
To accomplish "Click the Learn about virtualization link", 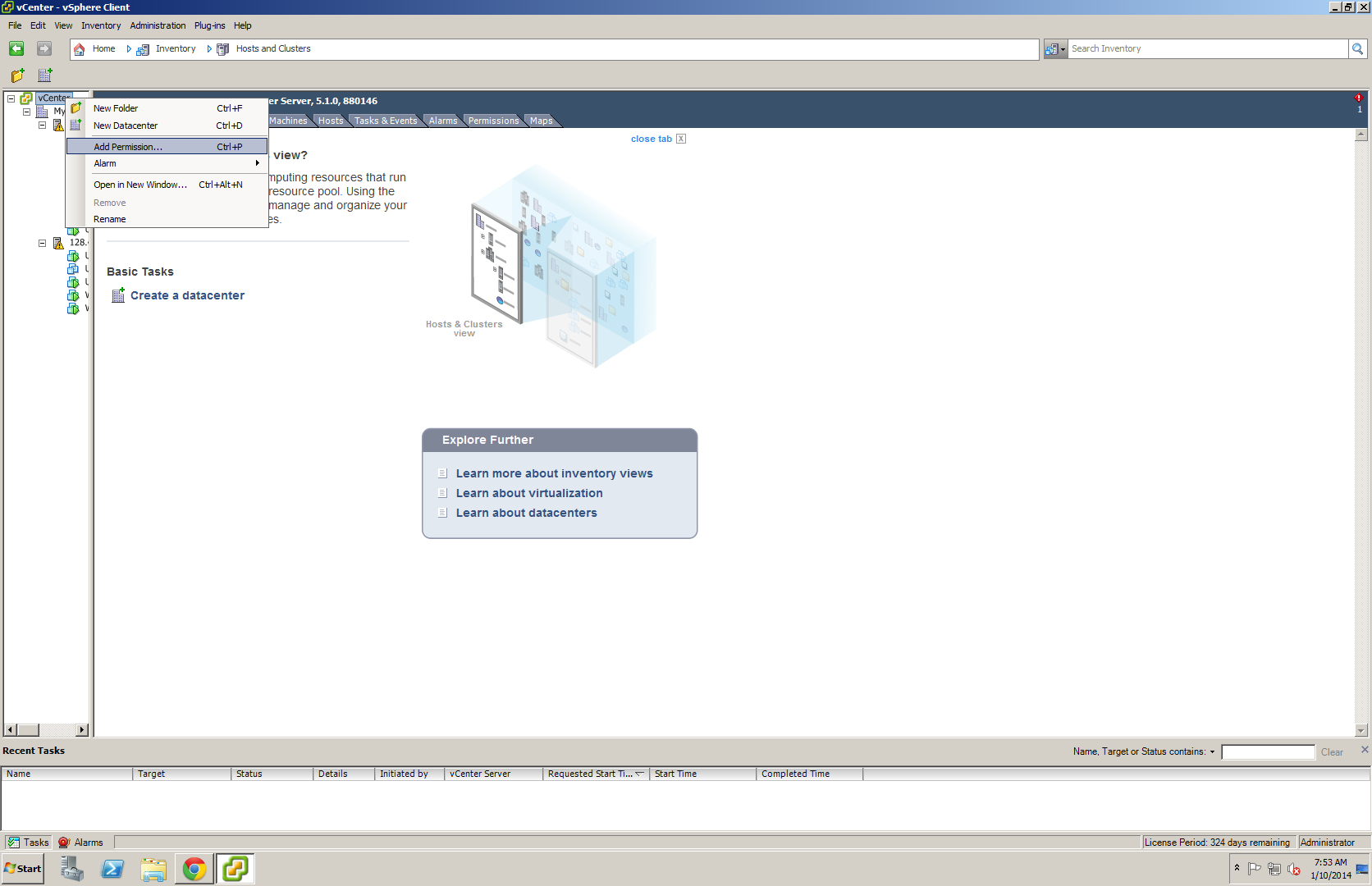I will point(529,493).
